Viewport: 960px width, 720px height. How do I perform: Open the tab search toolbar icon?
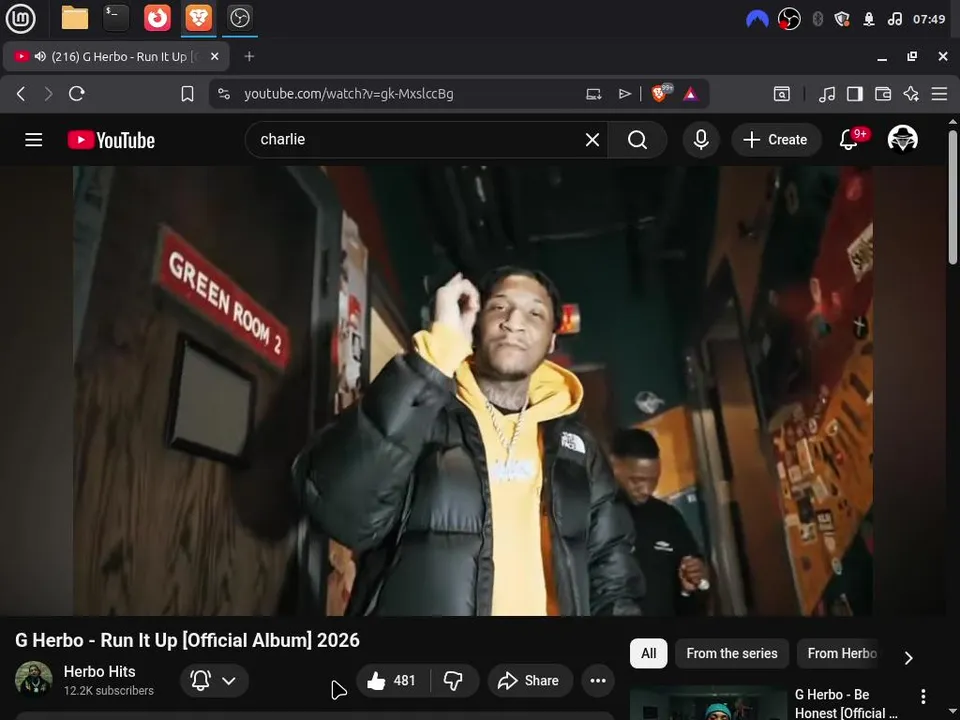[x=782, y=94]
